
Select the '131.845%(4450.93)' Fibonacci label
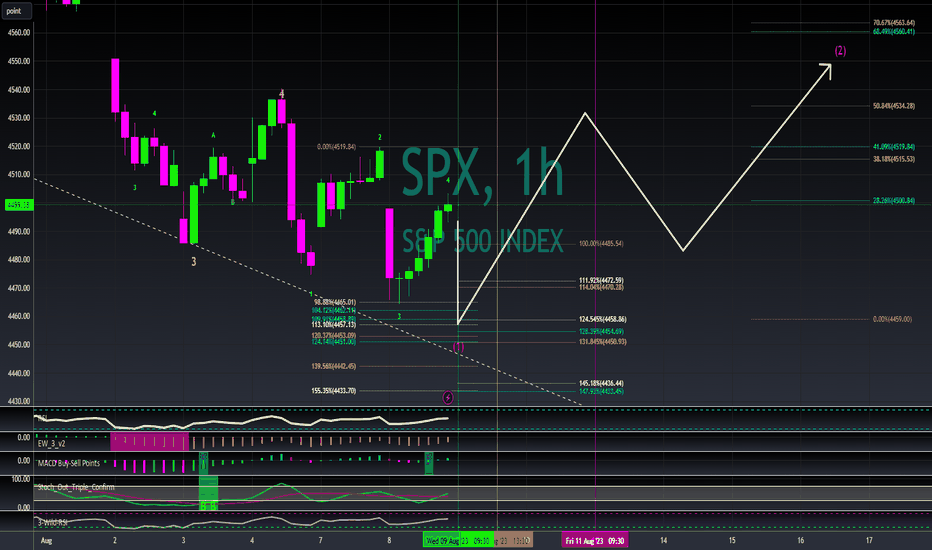pos(602,342)
